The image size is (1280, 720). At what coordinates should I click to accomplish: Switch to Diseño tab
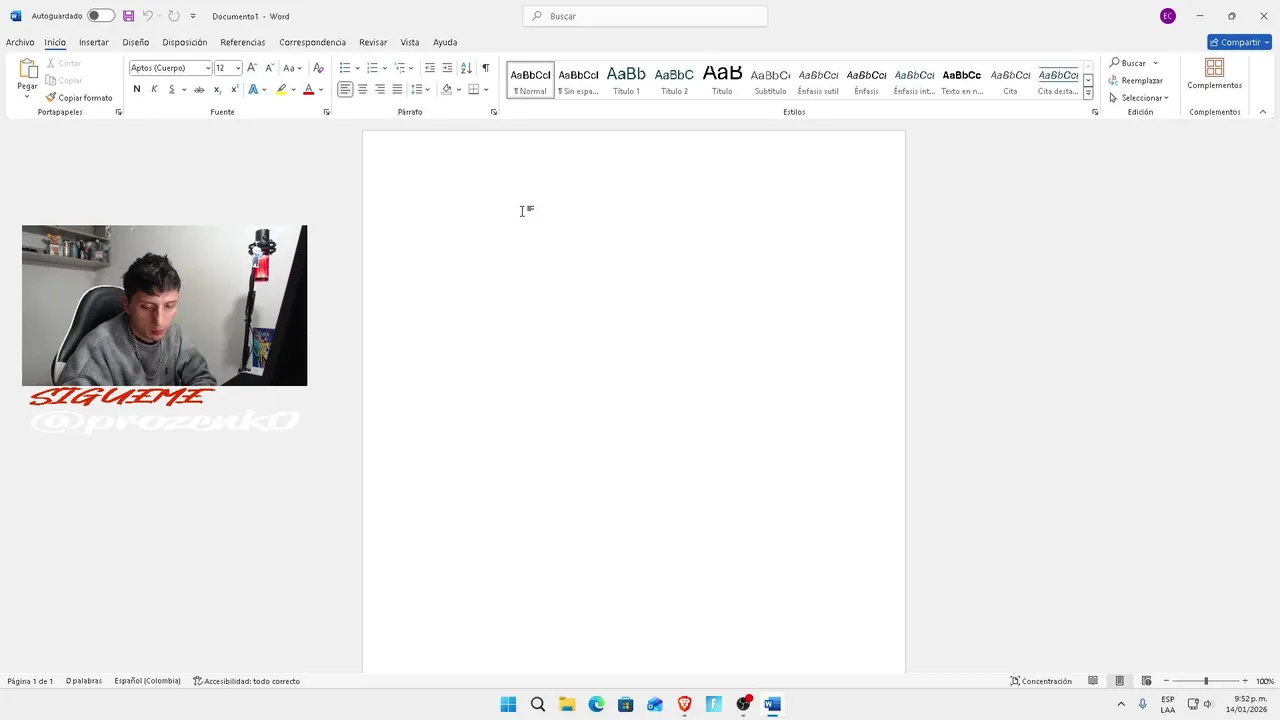(x=136, y=42)
